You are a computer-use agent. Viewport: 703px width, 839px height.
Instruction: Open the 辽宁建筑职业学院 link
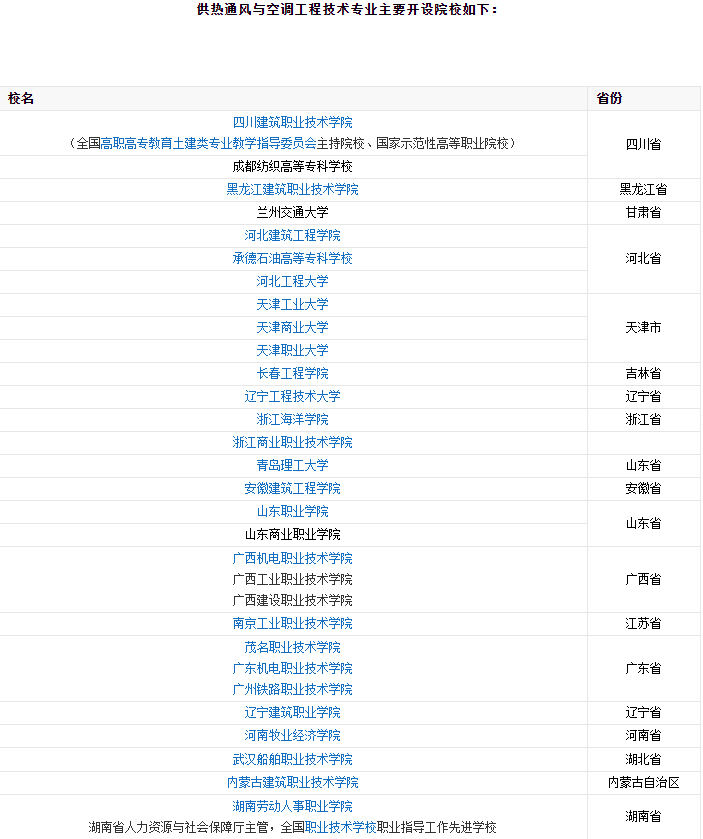click(x=292, y=713)
